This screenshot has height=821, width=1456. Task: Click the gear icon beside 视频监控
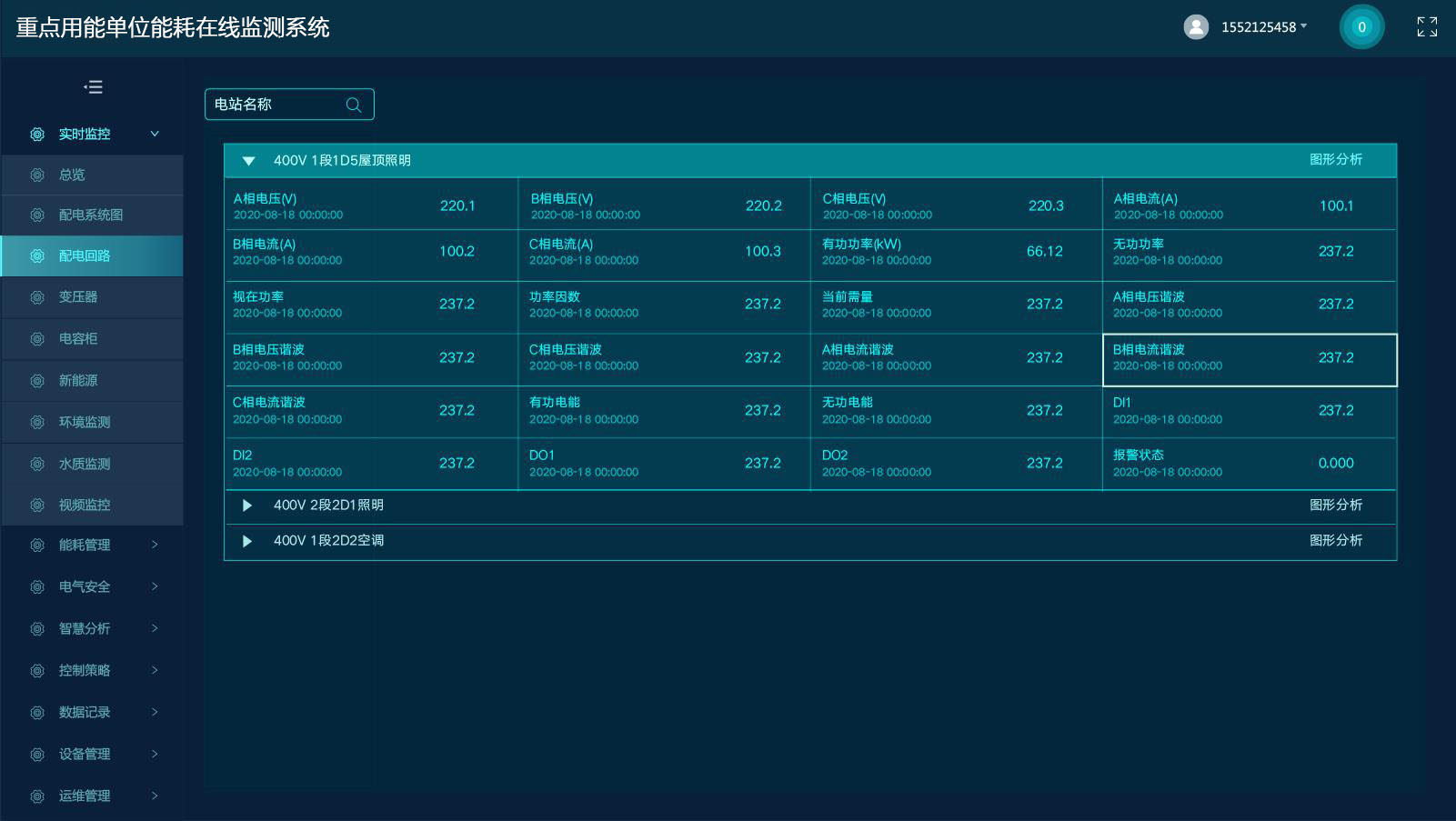[37, 505]
